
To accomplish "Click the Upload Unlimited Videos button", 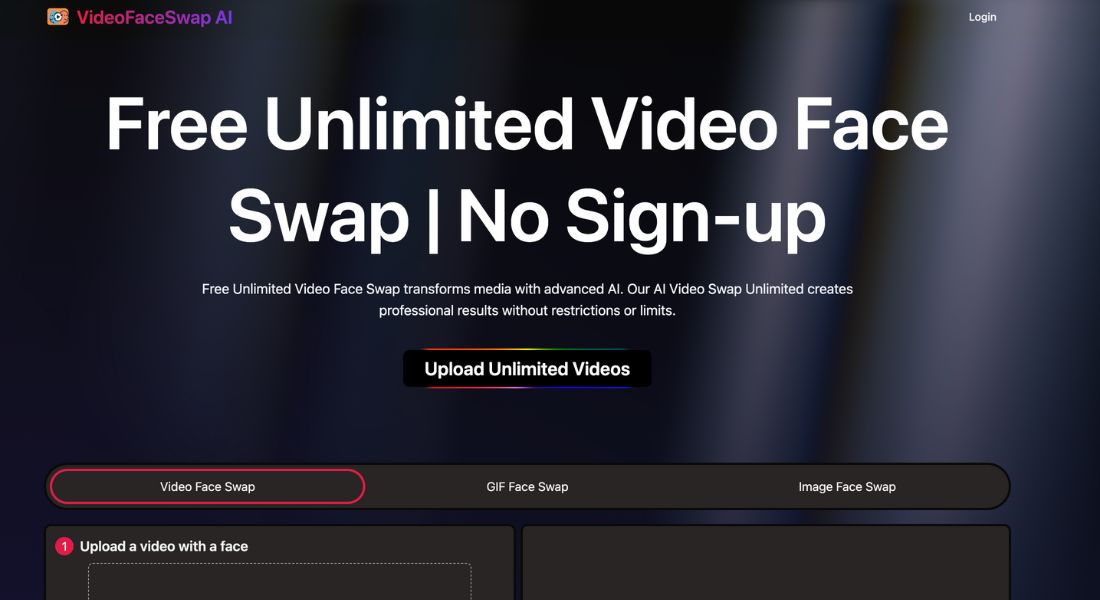I will (527, 368).
